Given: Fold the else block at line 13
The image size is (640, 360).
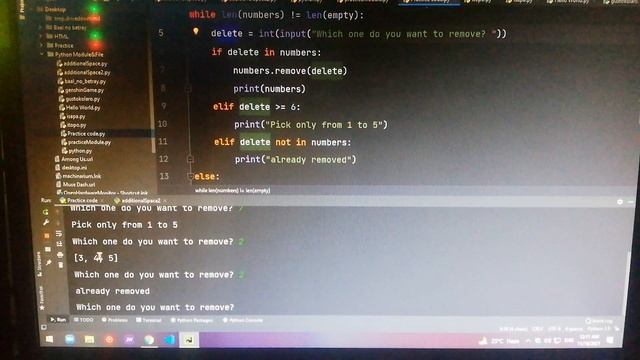Looking at the screenshot, I should (190, 176).
